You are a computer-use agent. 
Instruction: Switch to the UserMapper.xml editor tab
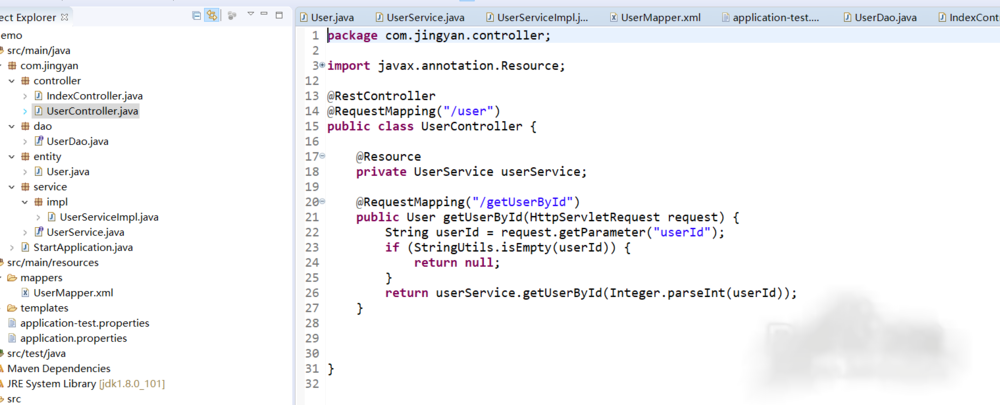click(x=661, y=17)
